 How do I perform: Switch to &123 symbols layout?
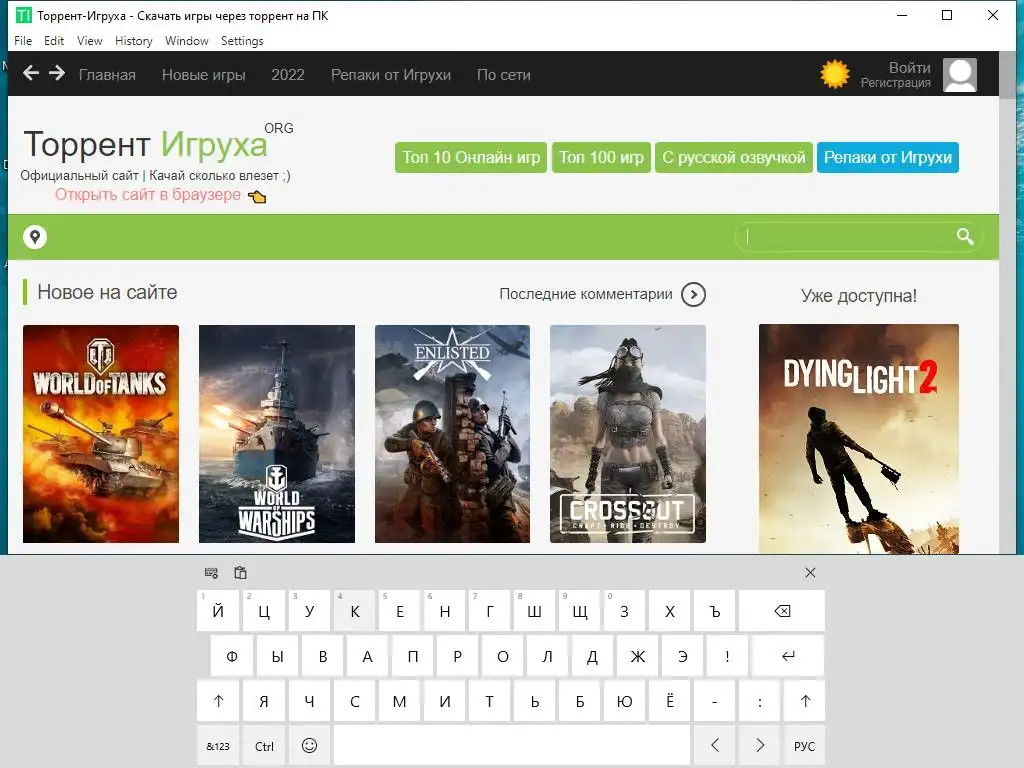coord(218,746)
